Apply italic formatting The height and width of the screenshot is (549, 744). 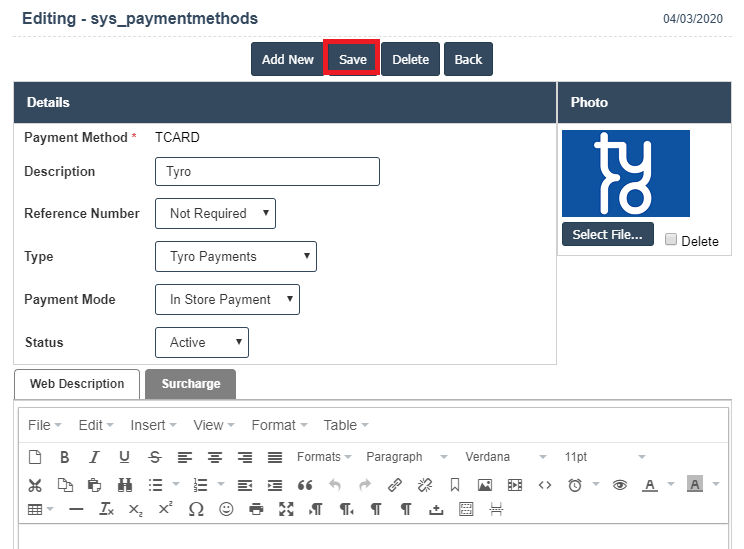[x=94, y=457]
